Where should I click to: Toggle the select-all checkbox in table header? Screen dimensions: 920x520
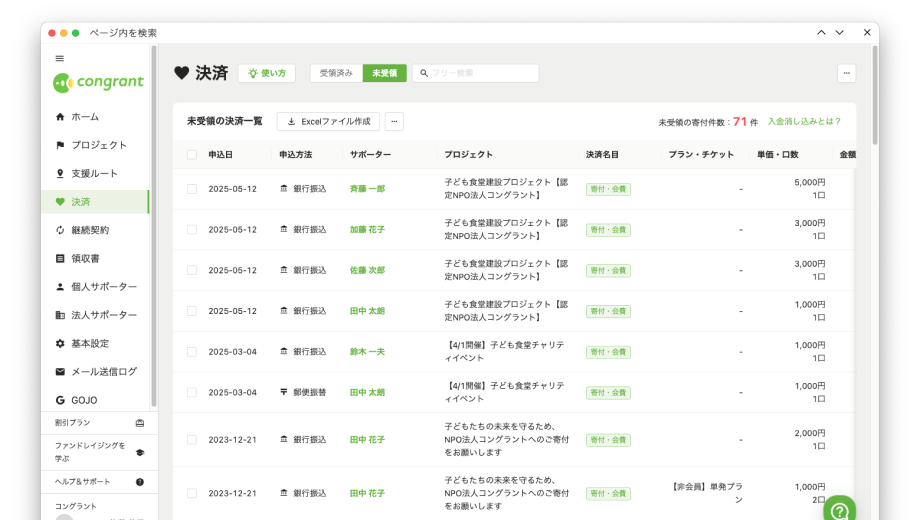click(x=192, y=155)
